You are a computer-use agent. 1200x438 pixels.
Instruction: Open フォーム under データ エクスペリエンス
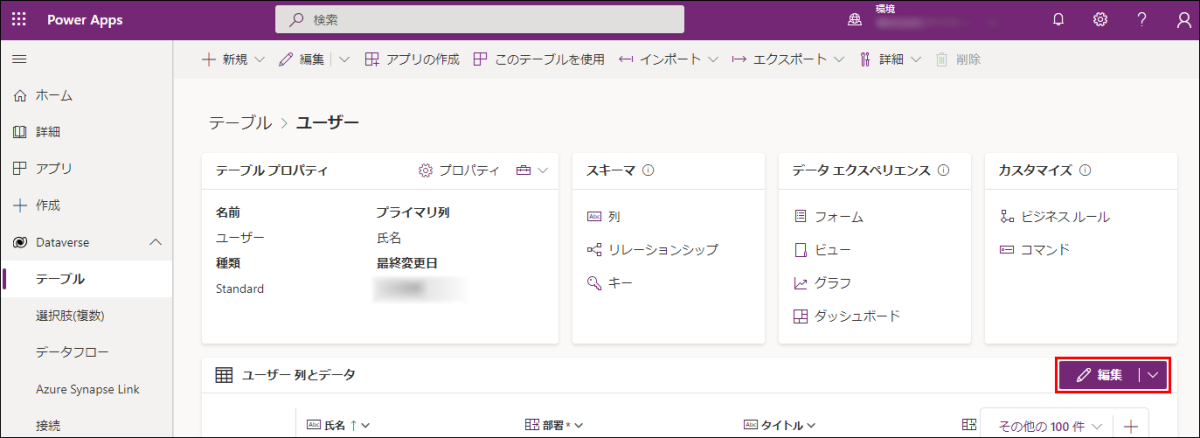(828, 216)
